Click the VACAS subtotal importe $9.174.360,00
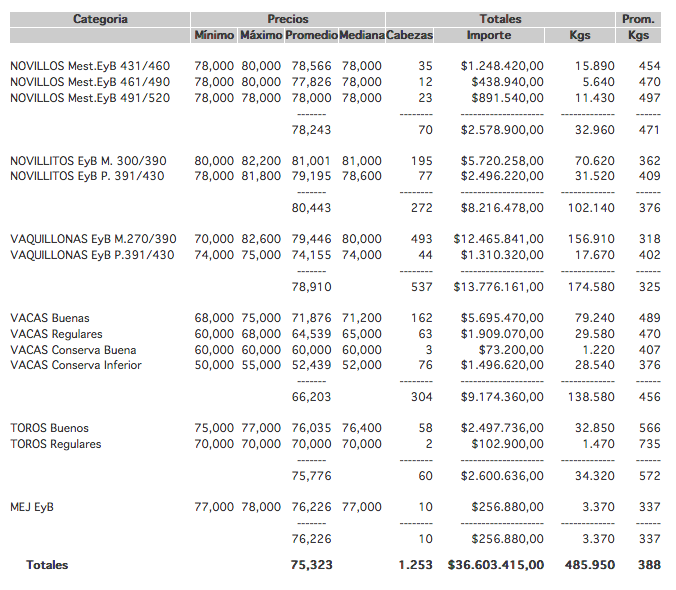 [x=502, y=397]
